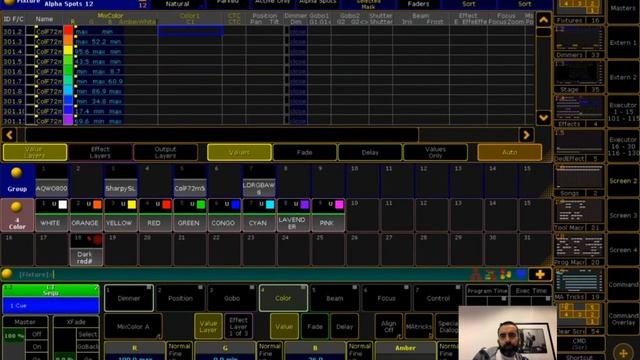Open the Tool Macros view thumbnail
Screen dimensions: 640x360
pos(579,215)
